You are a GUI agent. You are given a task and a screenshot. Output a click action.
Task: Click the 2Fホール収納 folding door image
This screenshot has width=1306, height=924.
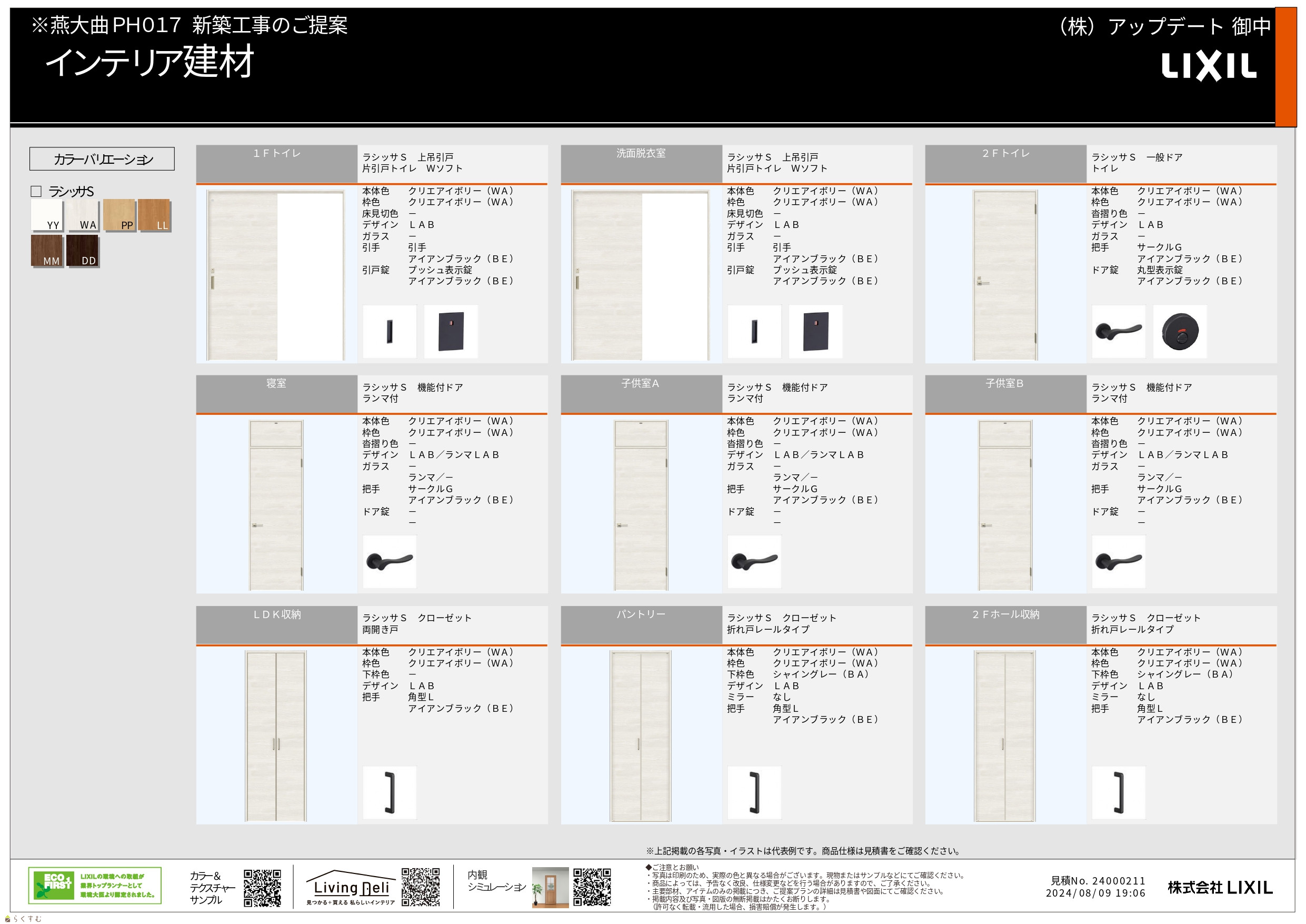(1005, 736)
